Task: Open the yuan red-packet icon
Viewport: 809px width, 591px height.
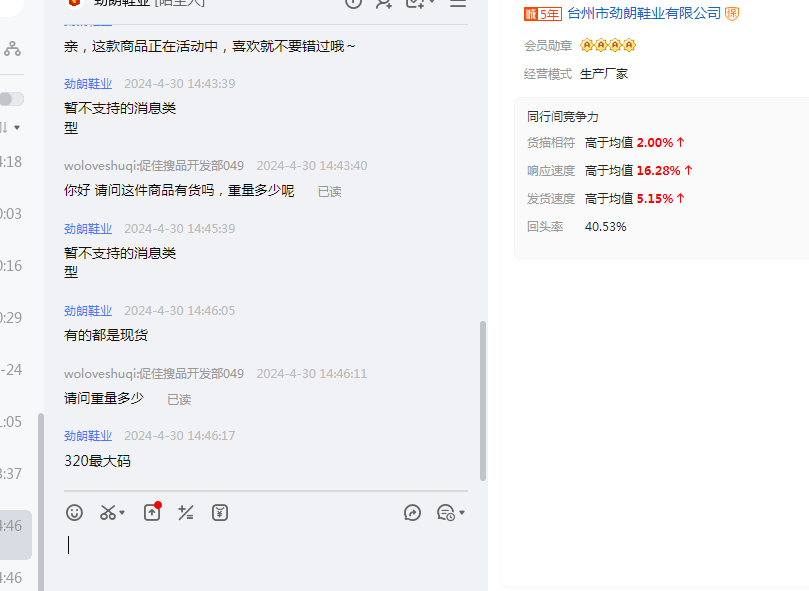Action: coord(220,513)
